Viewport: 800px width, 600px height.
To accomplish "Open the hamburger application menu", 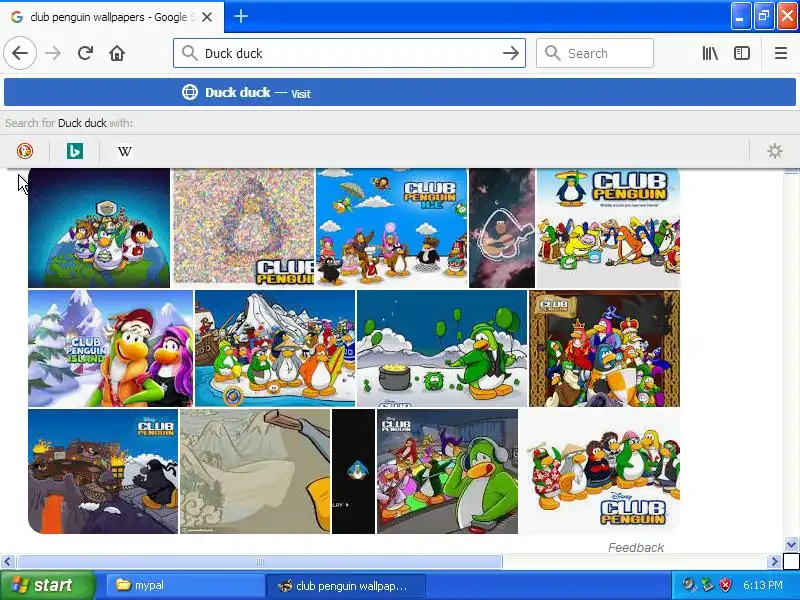I will (x=781, y=53).
